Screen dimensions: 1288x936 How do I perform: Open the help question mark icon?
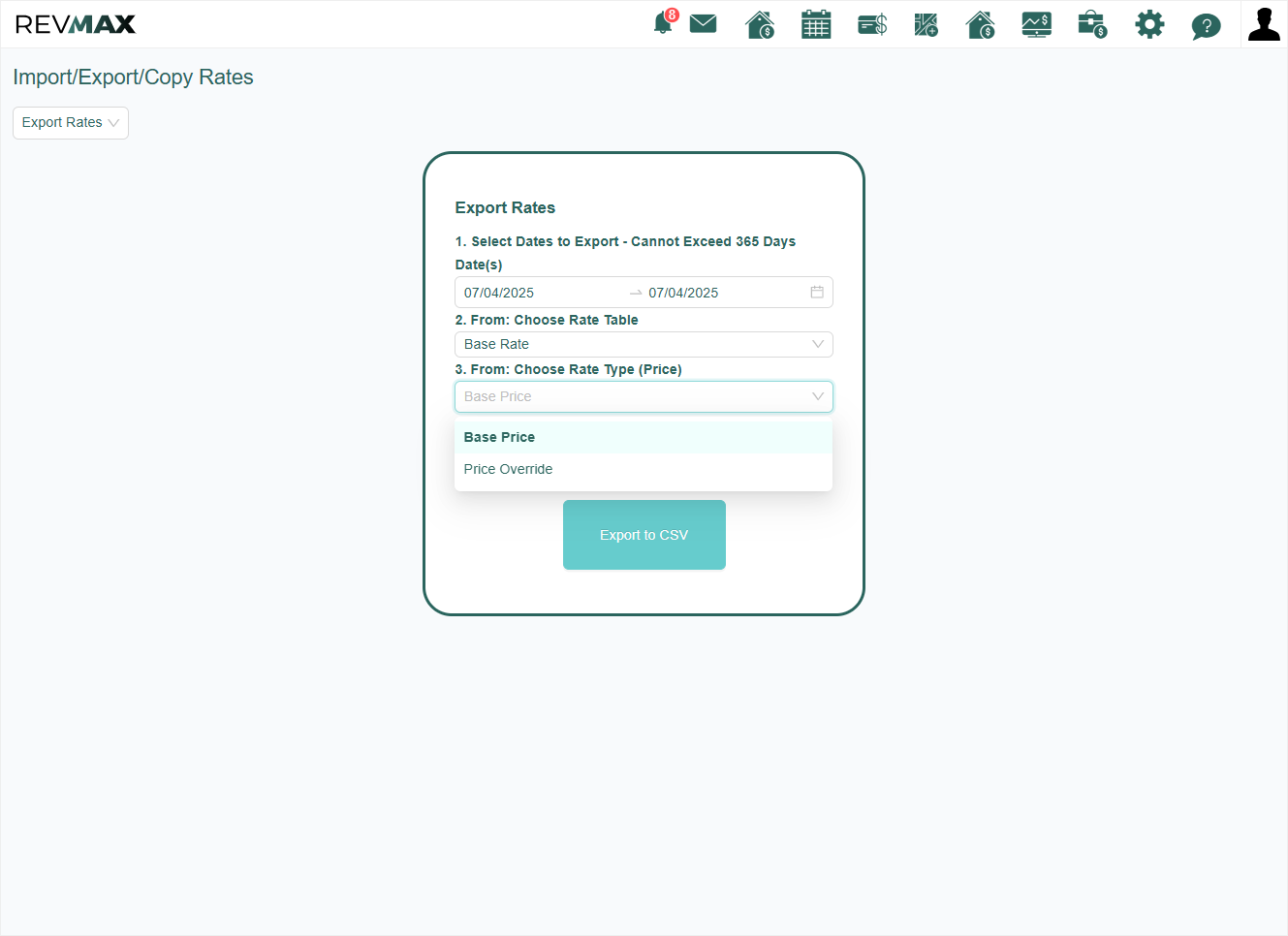1206,25
